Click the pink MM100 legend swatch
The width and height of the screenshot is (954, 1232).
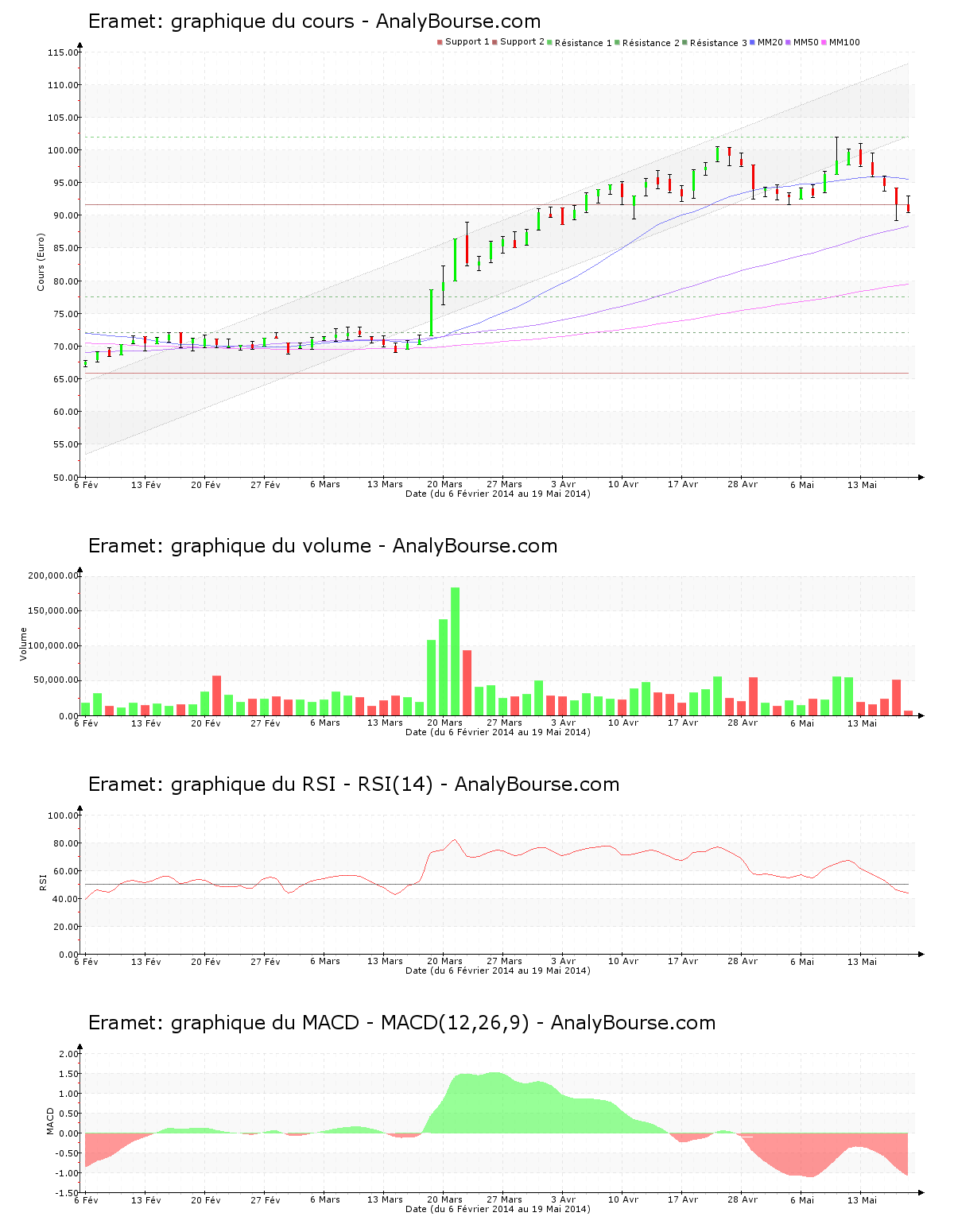point(824,42)
